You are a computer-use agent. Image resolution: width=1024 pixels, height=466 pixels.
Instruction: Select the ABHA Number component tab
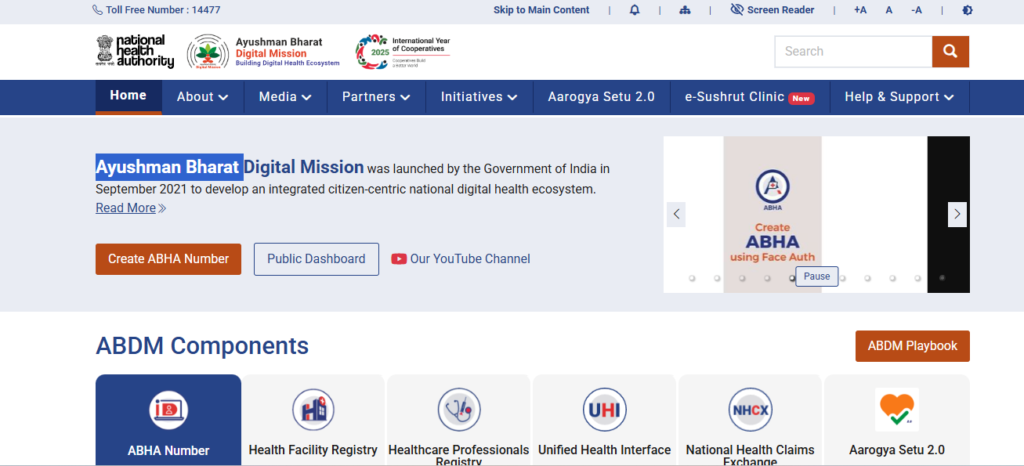[x=168, y=420]
